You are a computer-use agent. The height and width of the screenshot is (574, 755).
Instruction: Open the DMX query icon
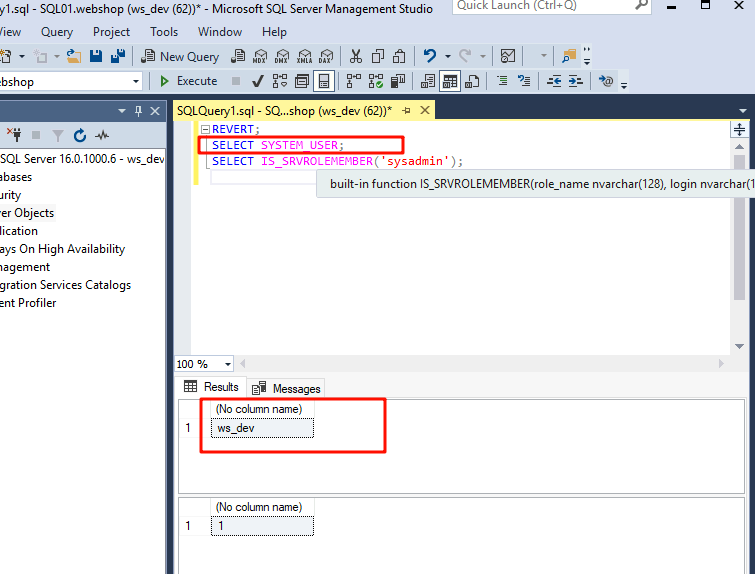coord(282,57)
